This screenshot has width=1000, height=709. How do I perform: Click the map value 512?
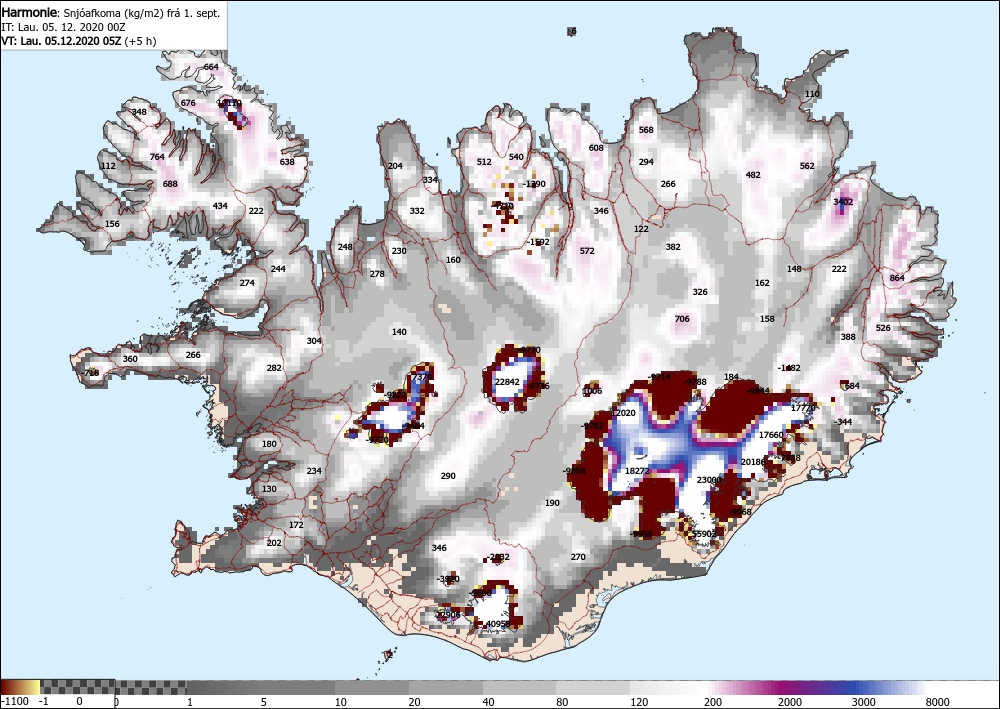point(485,162)
